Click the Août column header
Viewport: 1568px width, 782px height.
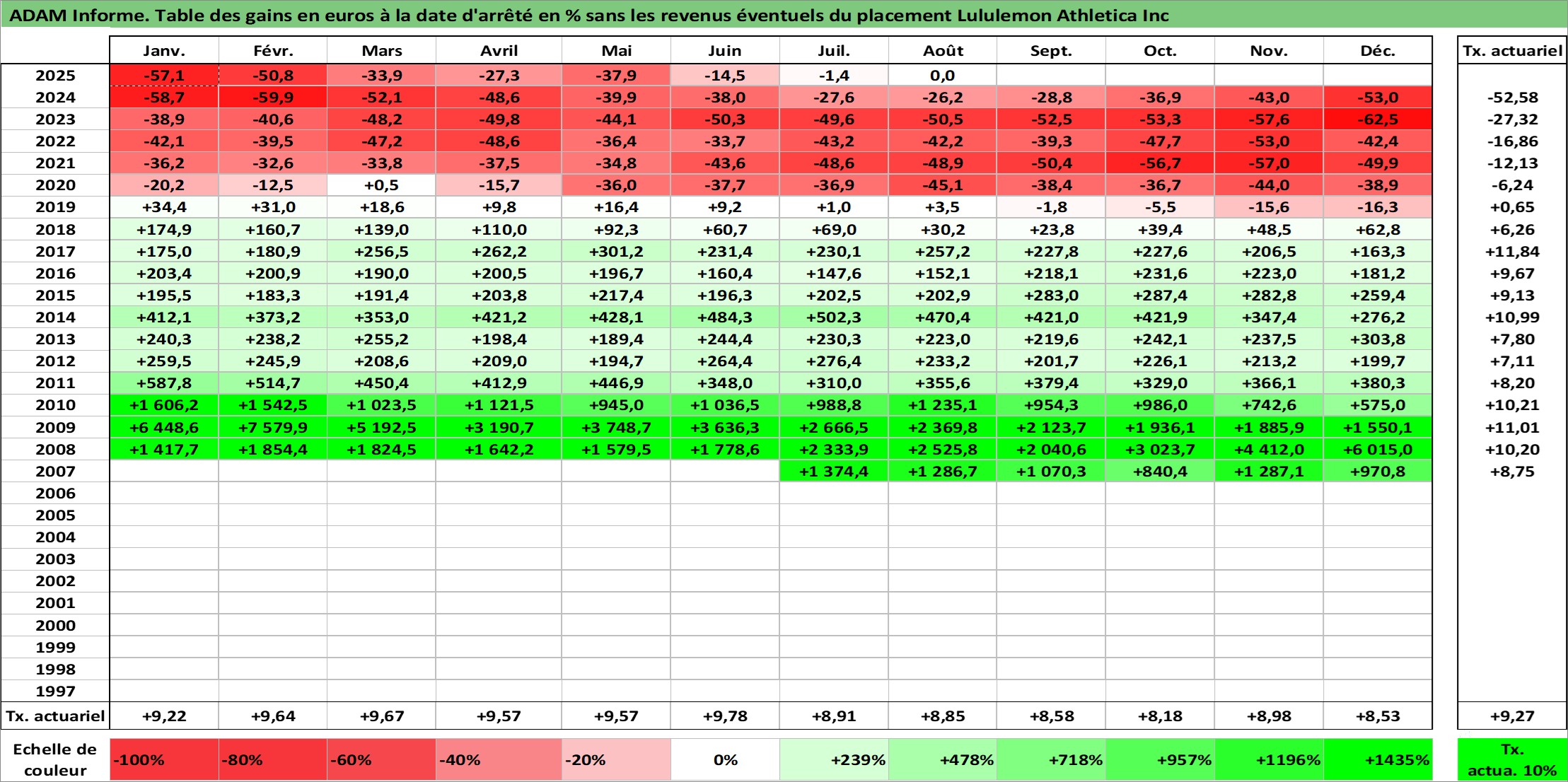(x=943, y=50)
